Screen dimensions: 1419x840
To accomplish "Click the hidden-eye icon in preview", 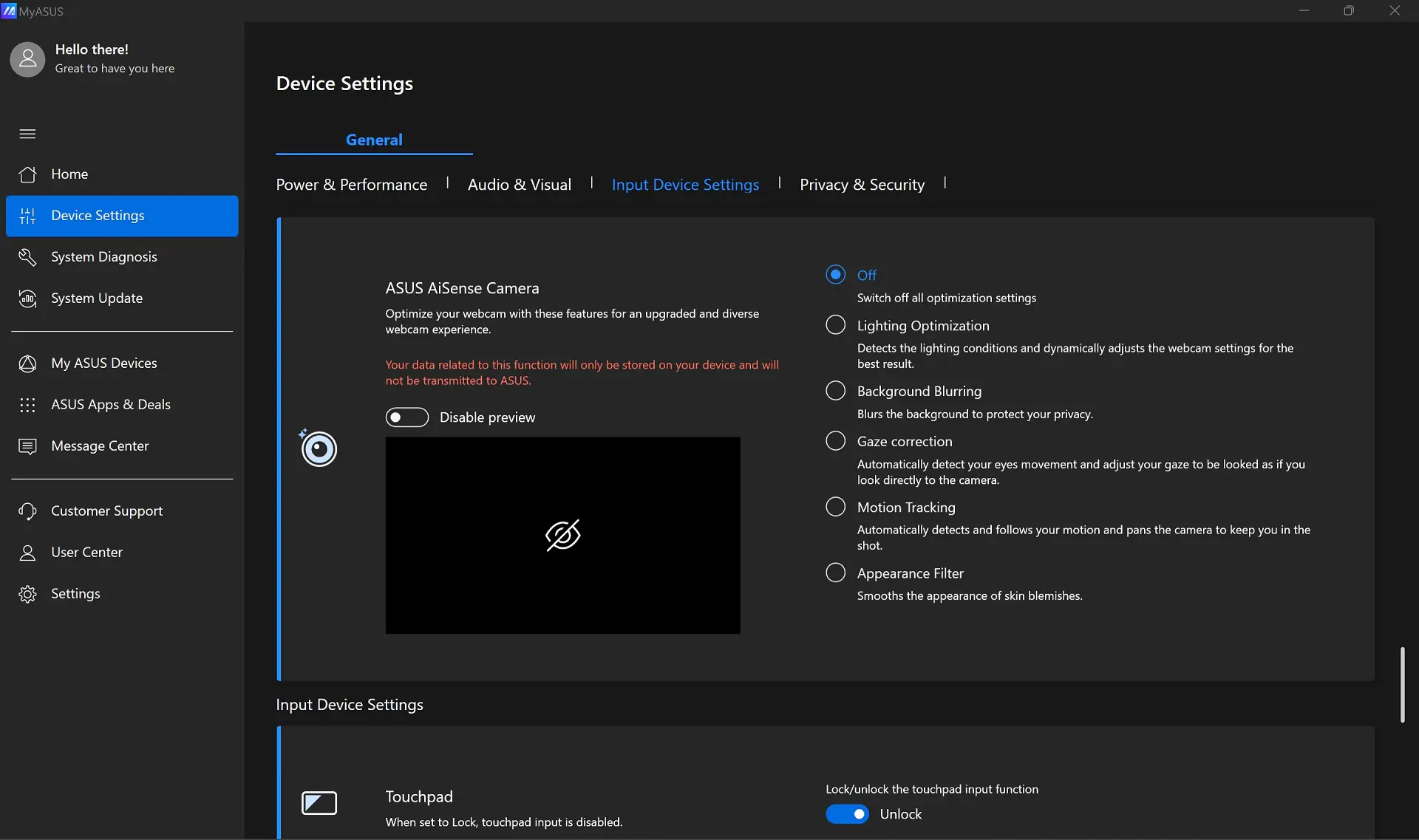I will pyautogui.click(x=562, y=535).
